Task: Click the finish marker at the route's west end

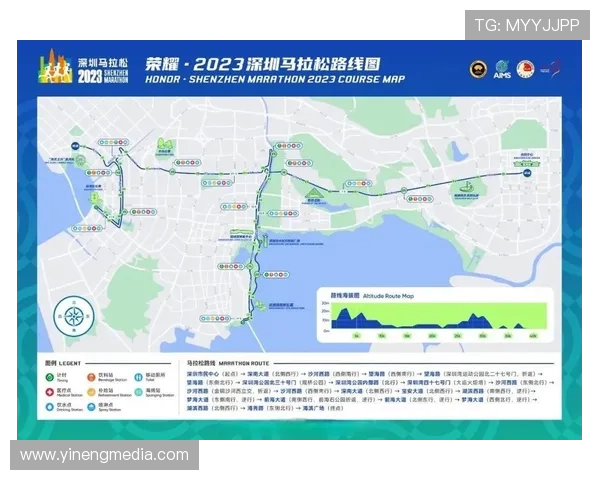Action: (x=75, y=146)
